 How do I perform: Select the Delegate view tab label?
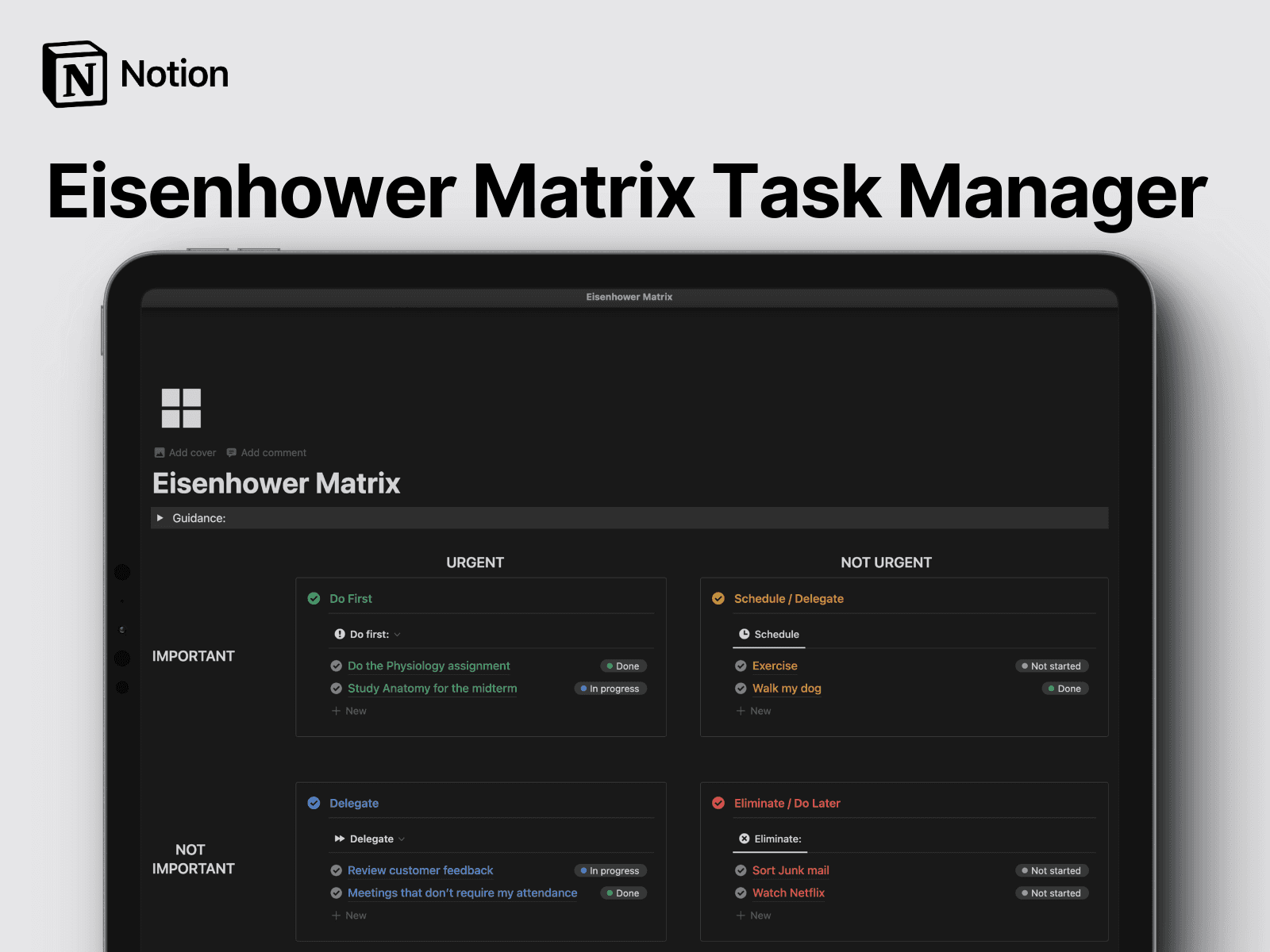371,839
